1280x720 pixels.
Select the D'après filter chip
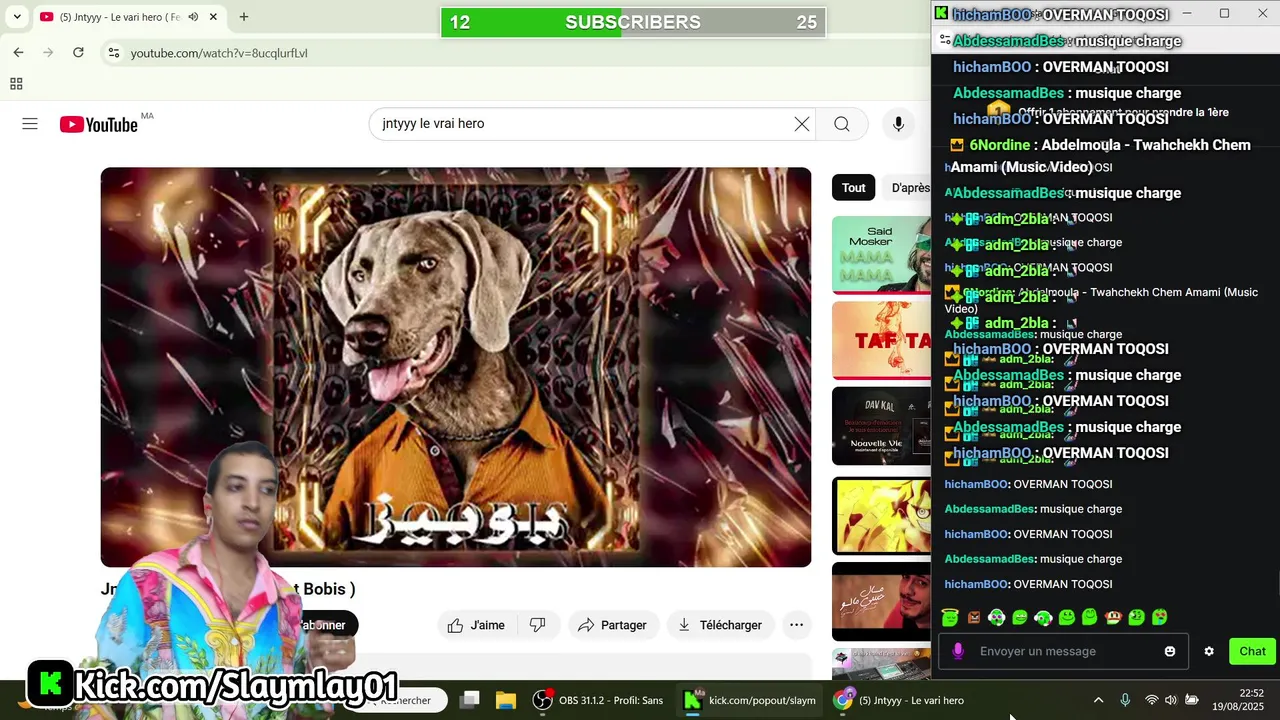909,188
